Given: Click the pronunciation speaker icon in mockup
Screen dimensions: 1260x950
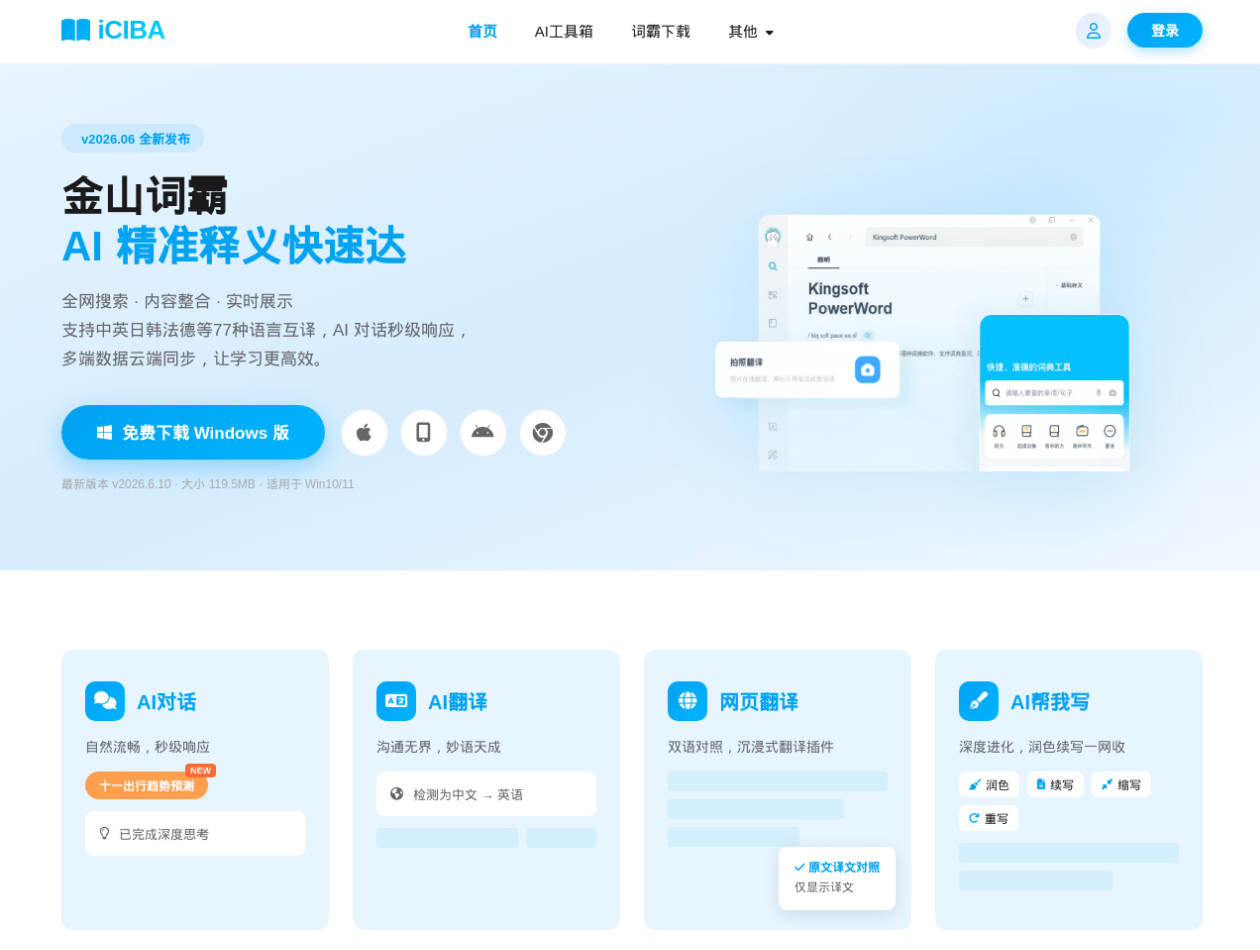Looking at the screenshot, I should click(867, 335).
